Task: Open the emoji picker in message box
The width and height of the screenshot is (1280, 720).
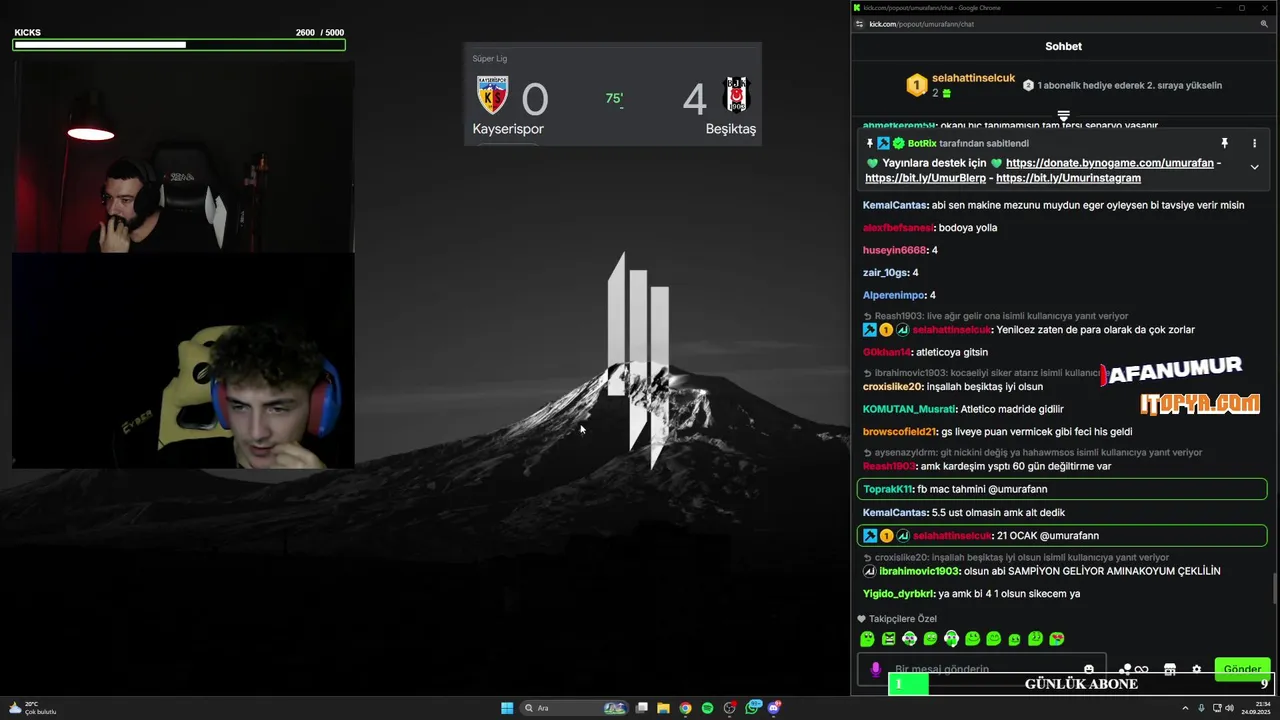Action: point(1089,669)
